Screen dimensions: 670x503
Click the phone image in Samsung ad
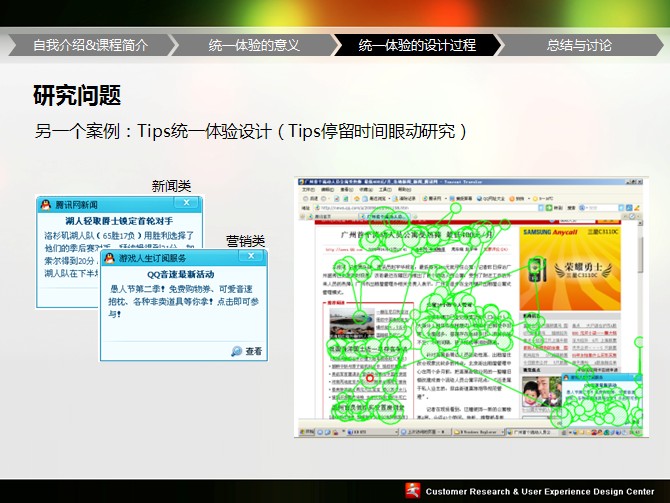pos(535,271)
